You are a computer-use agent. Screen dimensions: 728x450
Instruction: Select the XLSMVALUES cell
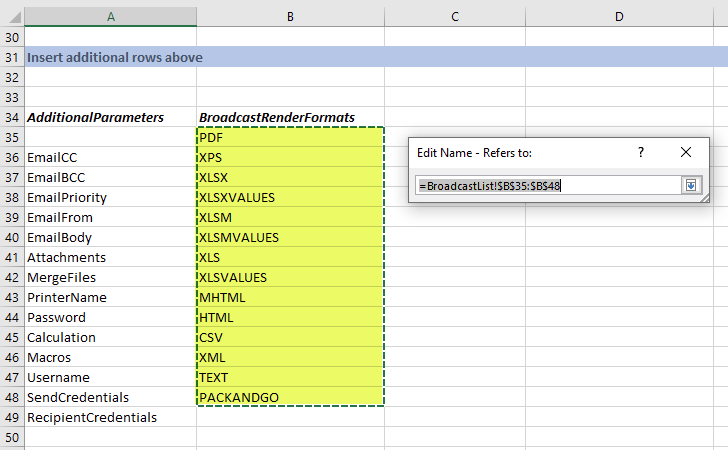290,237
